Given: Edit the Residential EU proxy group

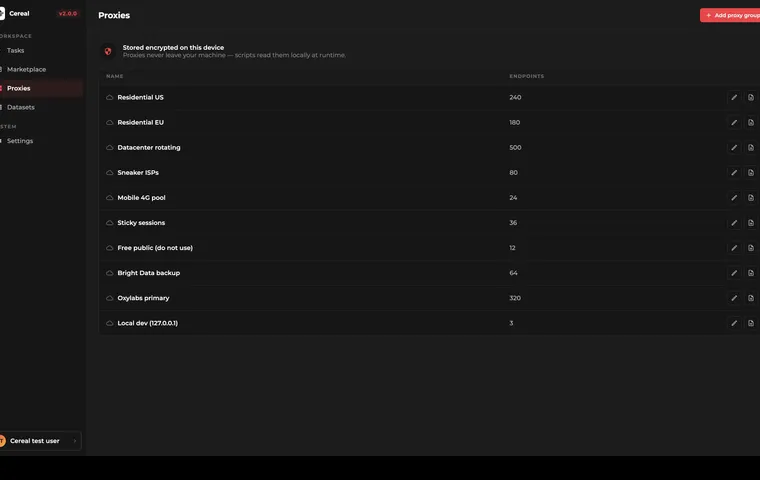Looking at the screenshot, I should click(x=734, y=123).
